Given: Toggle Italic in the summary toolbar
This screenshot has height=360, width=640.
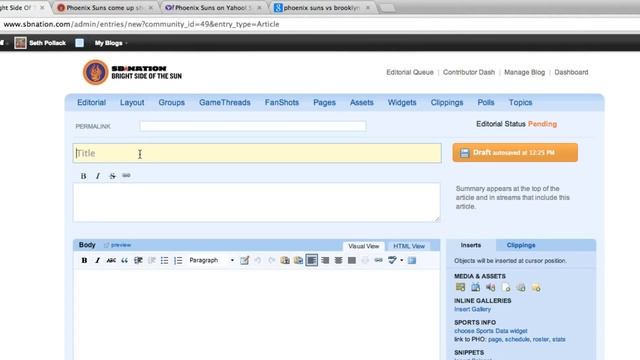Looking at the screenshot, I should (x=98, y=176).
